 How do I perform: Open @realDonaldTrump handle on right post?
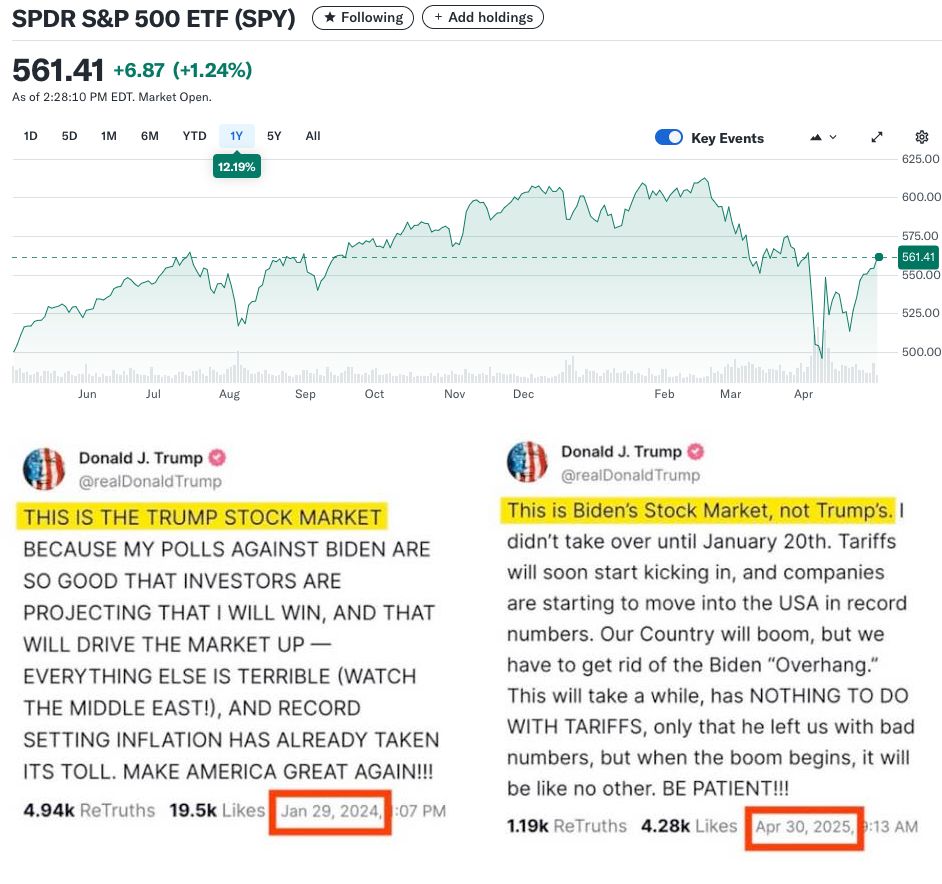tap(630, 475)
